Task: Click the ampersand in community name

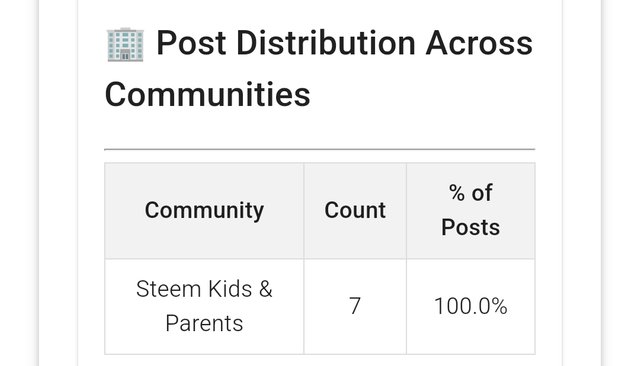Action: click(266, 289)
